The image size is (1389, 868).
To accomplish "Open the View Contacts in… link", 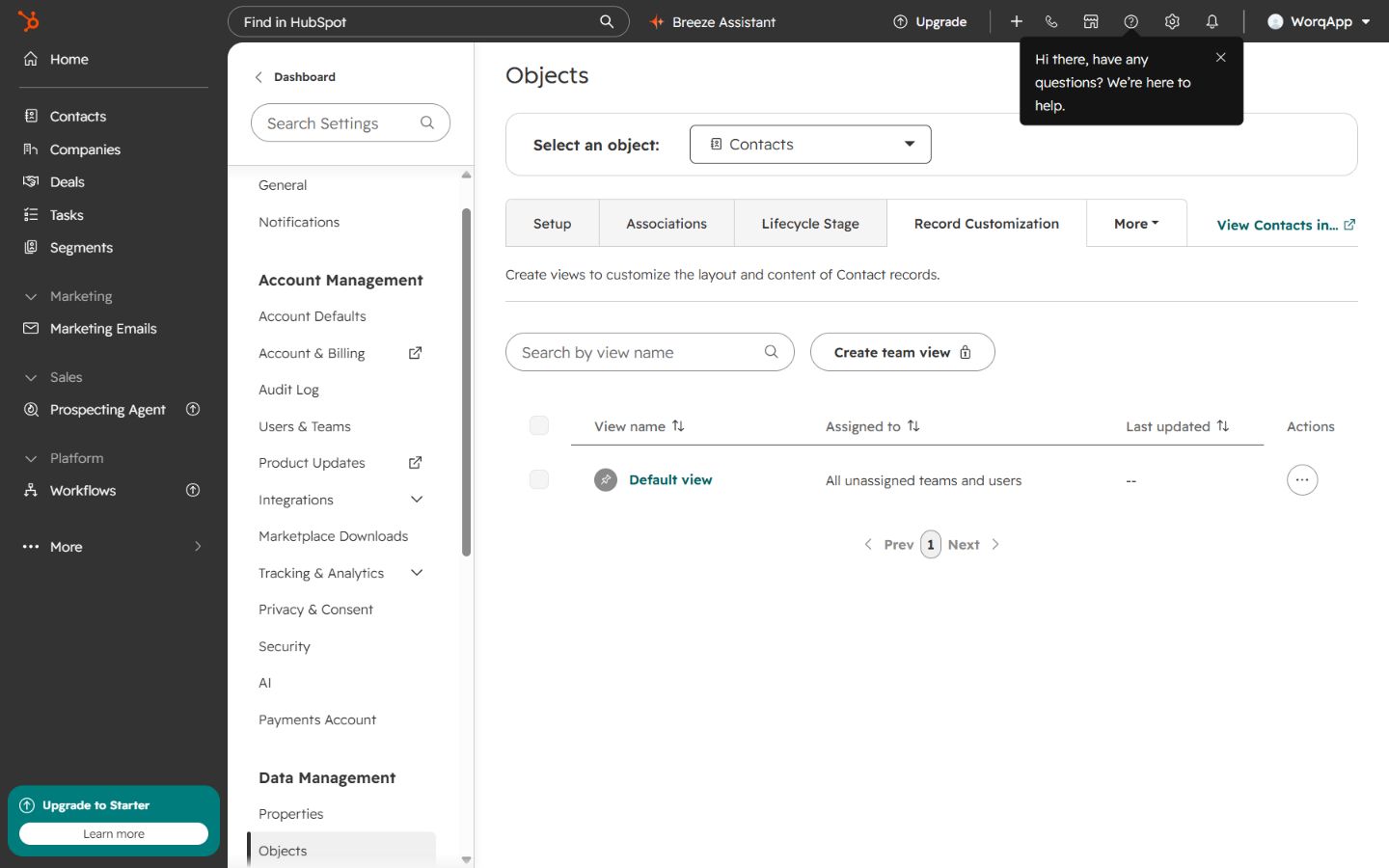I will (x=1286, y=225).
